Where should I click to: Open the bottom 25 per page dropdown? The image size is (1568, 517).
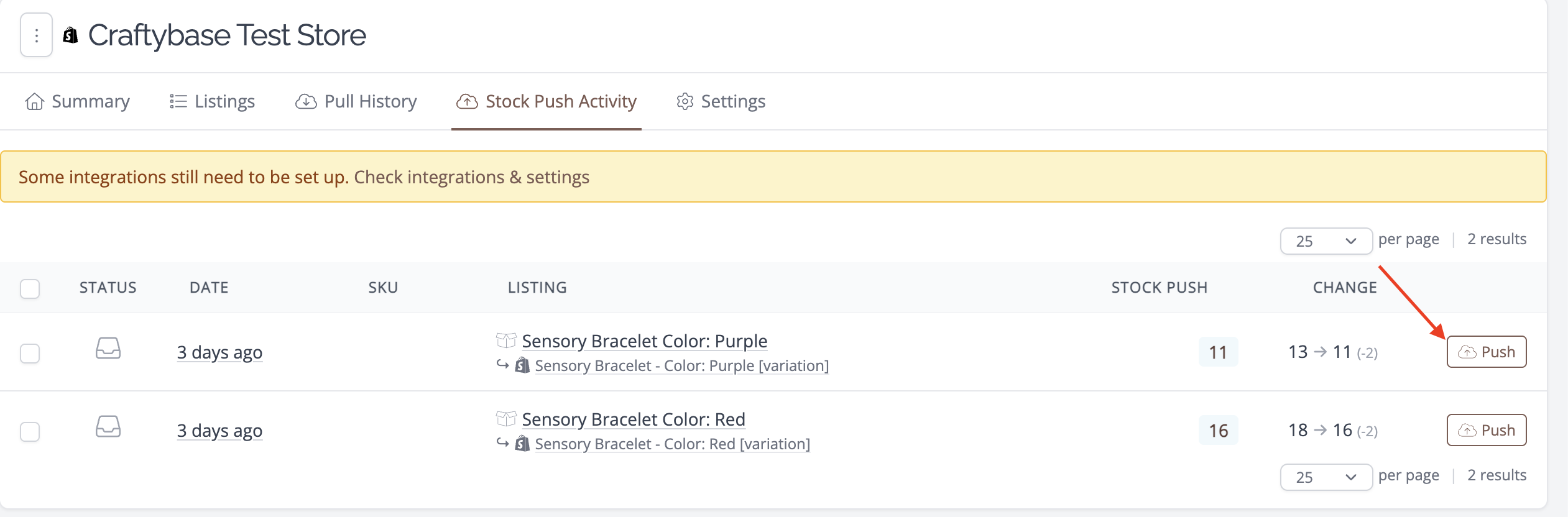click(1326, 477)
